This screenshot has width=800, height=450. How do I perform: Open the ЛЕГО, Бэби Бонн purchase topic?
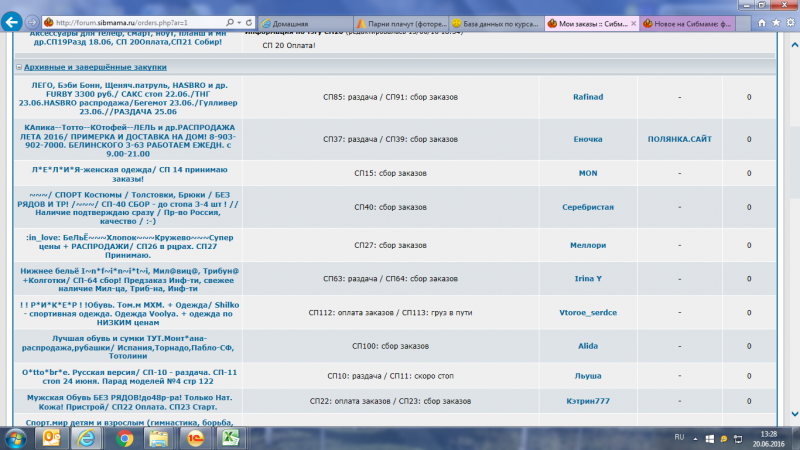coord(128,98)
